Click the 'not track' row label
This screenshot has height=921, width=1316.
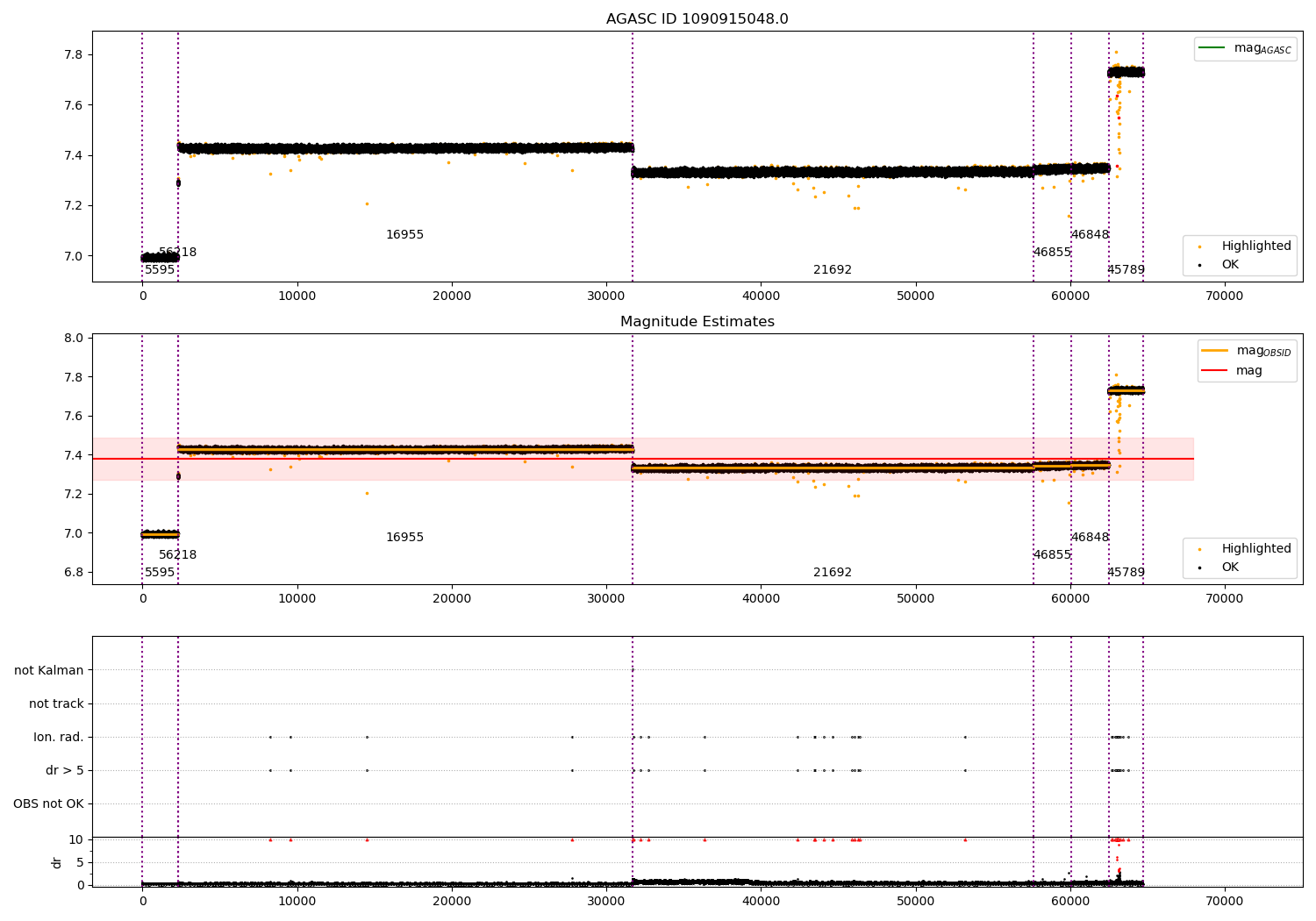point(56,703)
